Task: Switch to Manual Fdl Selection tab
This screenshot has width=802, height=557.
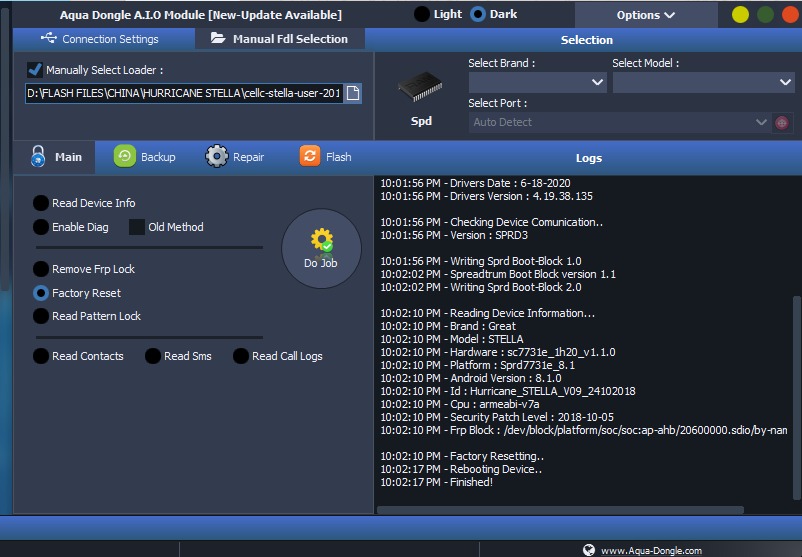Action: click(x=280, y=39)
